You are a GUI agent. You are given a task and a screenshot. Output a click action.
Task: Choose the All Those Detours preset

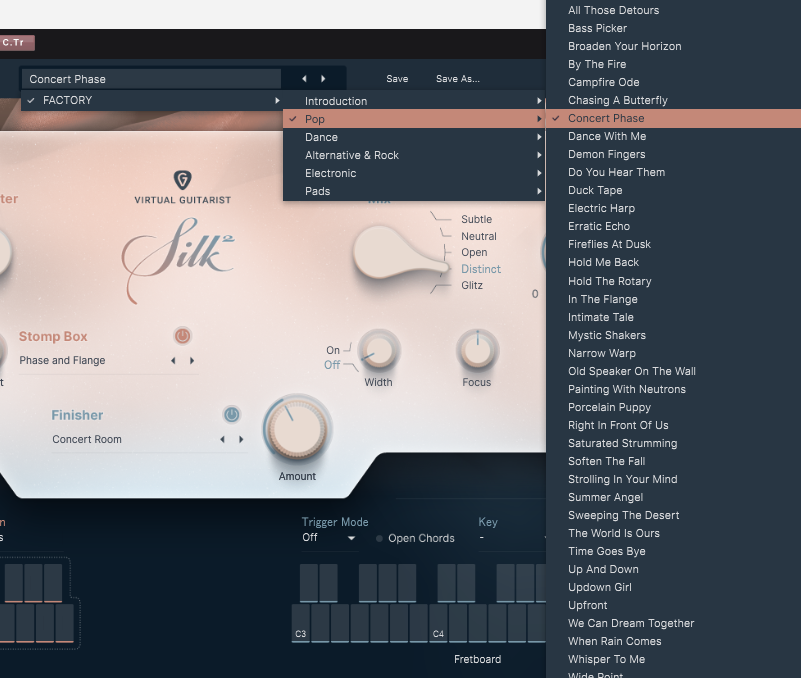click(x=673, y=10)
